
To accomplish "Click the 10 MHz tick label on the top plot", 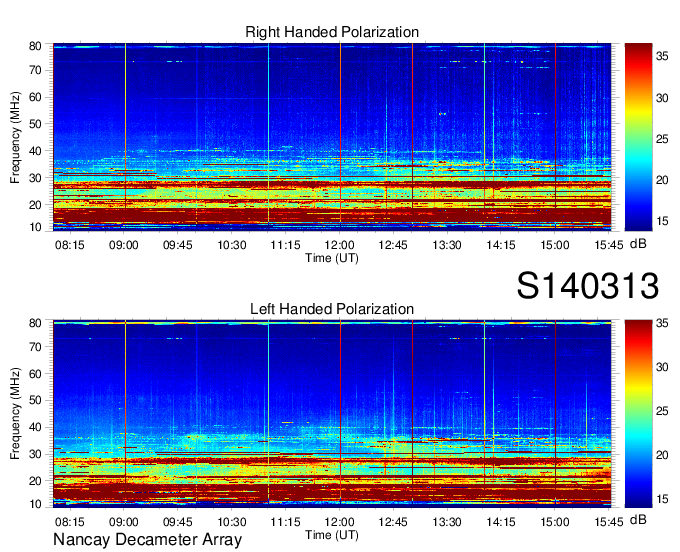I will [x=35, y=227].
